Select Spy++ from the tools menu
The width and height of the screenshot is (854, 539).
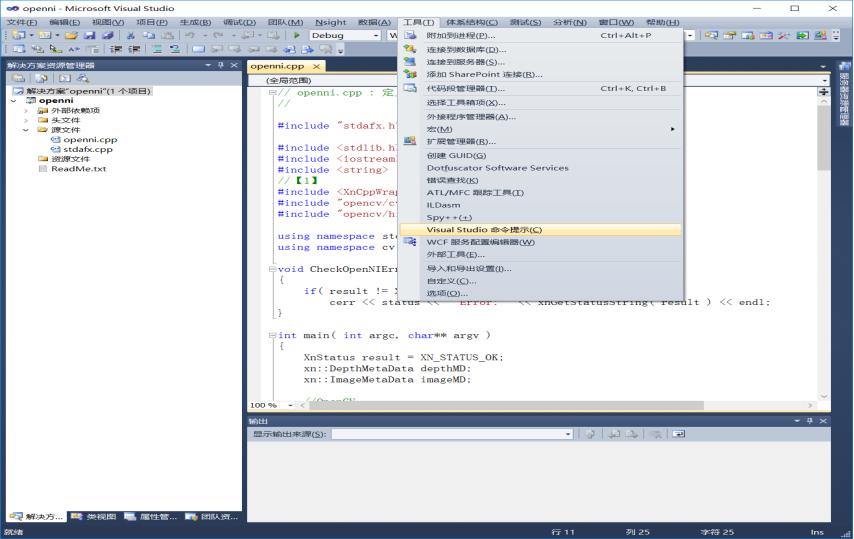[540, 218]
